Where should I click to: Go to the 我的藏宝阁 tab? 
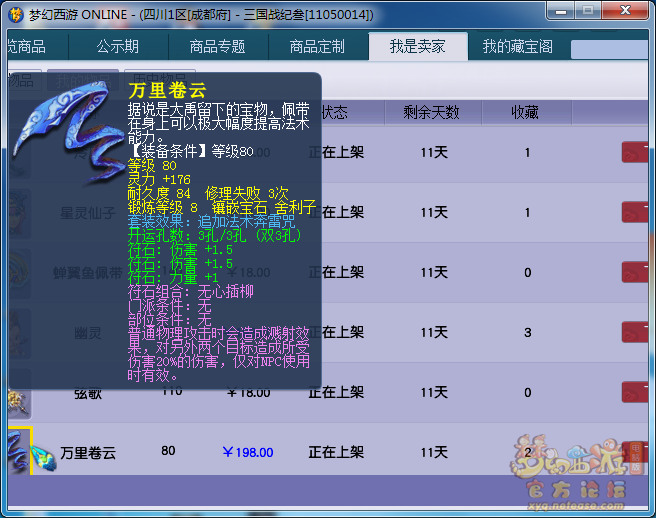click(518, 46)
